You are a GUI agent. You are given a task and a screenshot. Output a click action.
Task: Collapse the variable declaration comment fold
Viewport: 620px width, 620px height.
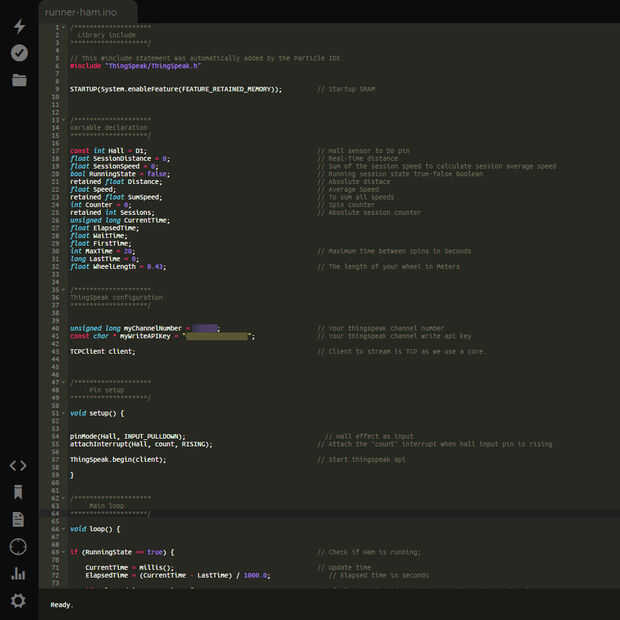63,120
